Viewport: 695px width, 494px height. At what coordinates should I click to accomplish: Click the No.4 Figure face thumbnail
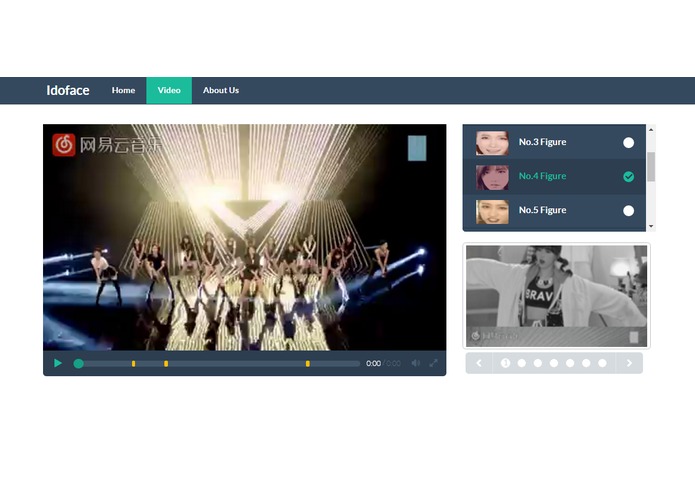tap(492, 177)
